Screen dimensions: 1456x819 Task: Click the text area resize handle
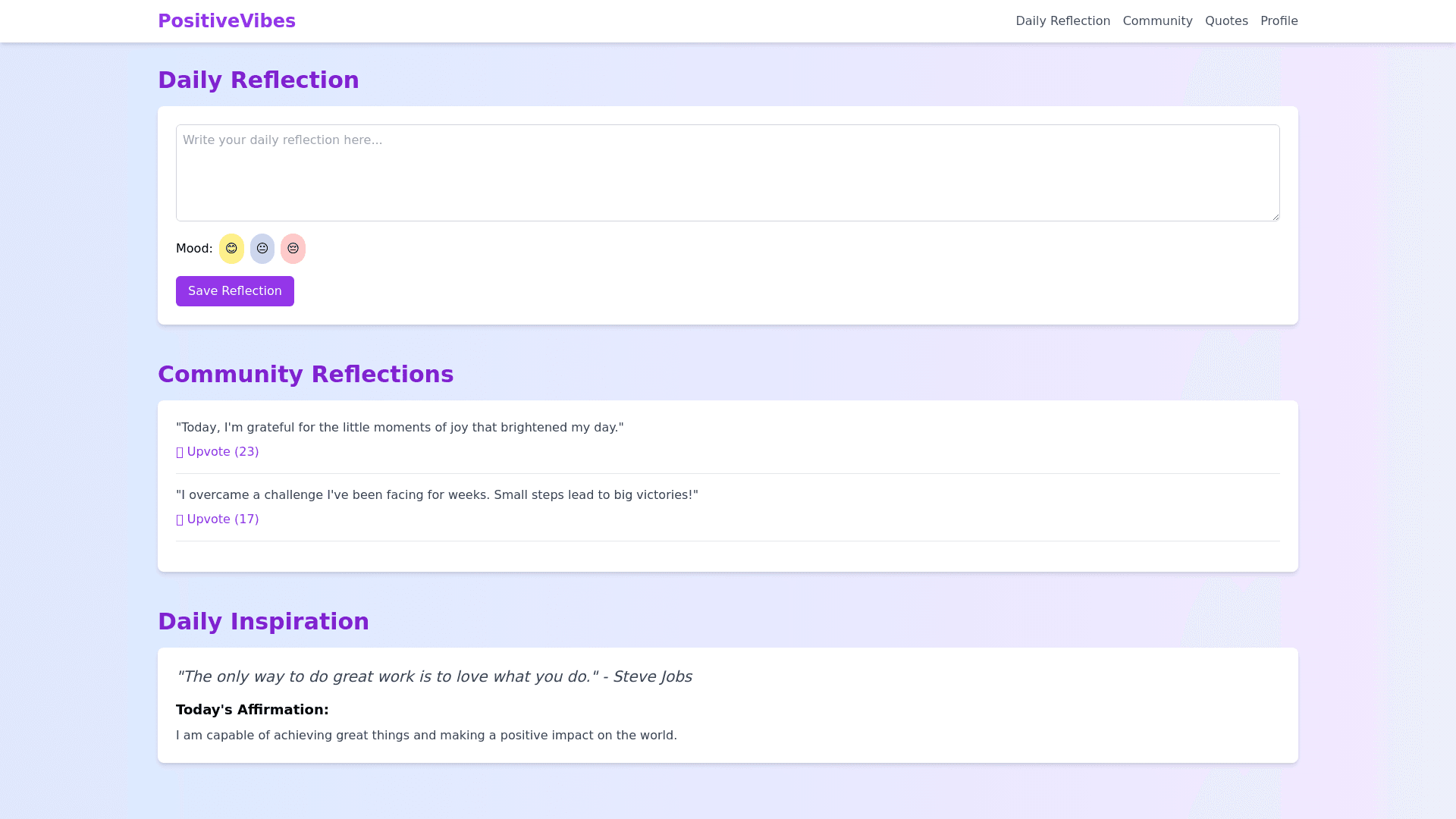pyautogui.click(x=1276, y=217)
